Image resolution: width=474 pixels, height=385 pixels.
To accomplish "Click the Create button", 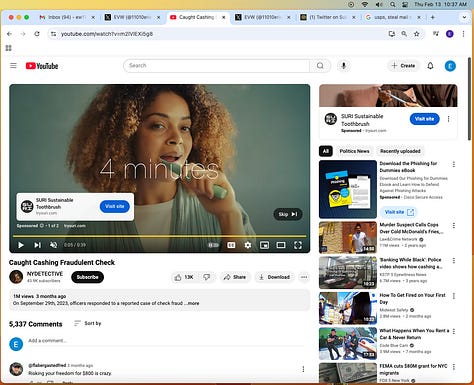I will tap(403, 66).
